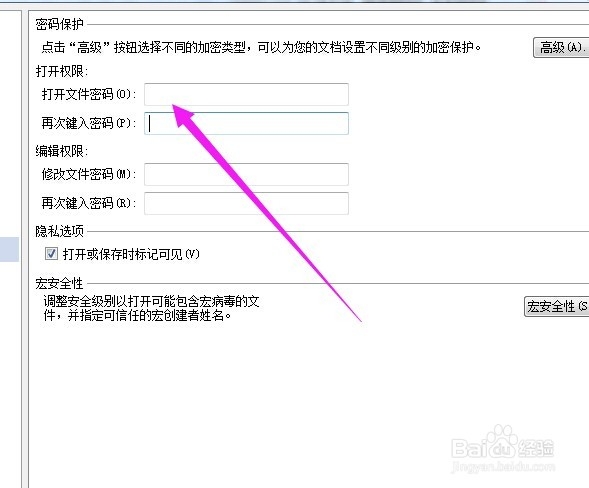Focus the 再次键入密码(R) input field
The height and width of the screenshot is (488, 589).
(x=246, y=203)
